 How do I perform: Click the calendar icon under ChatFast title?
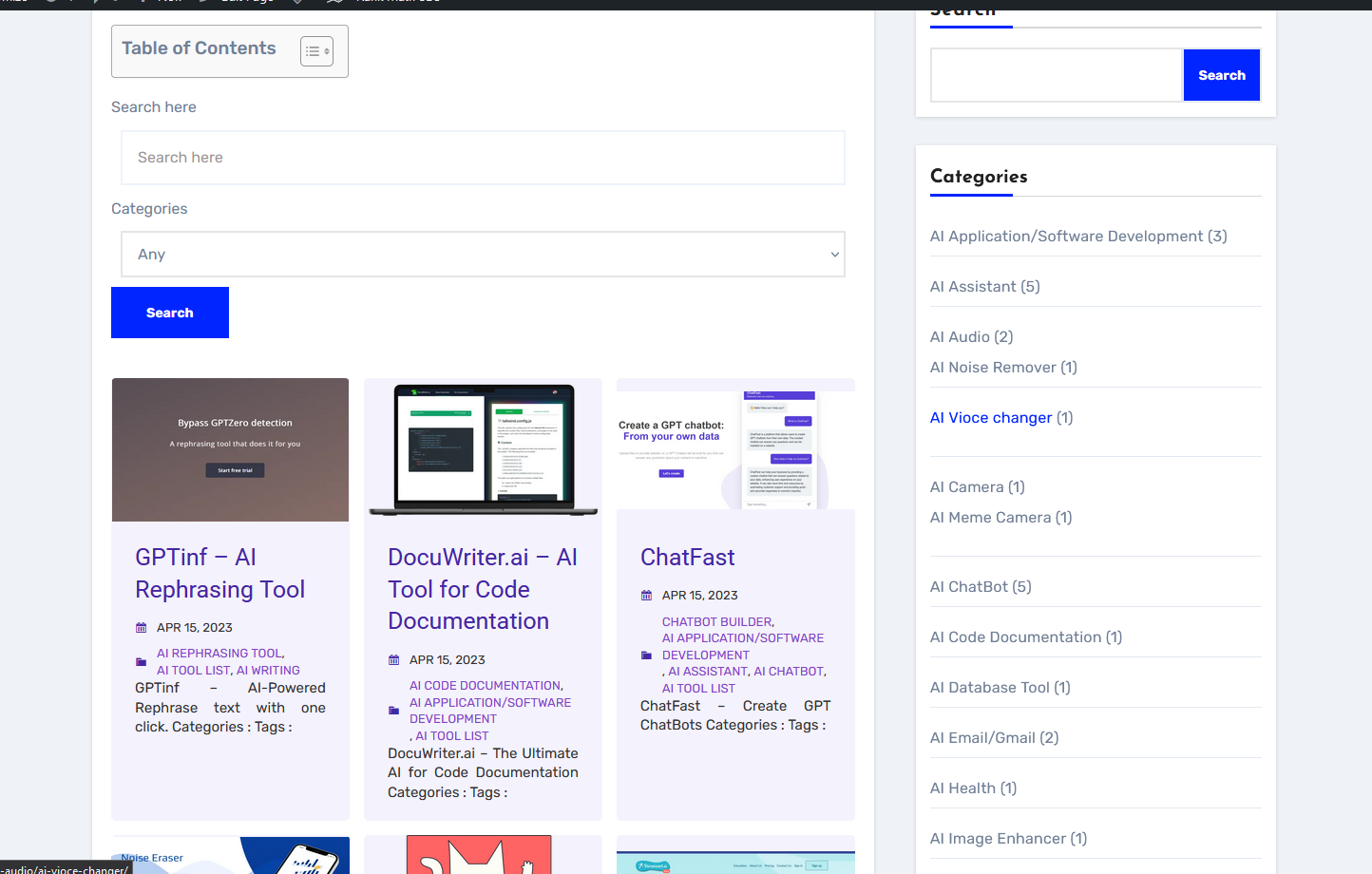tap(647, 596)
